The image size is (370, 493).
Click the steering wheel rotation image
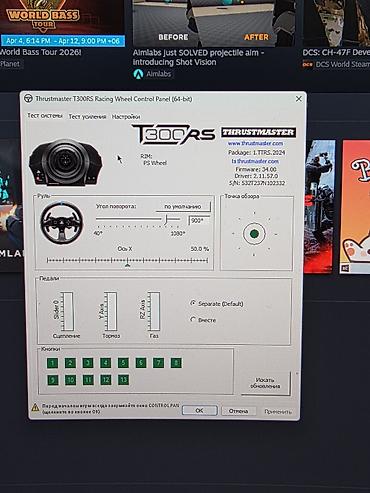point(61,222)
